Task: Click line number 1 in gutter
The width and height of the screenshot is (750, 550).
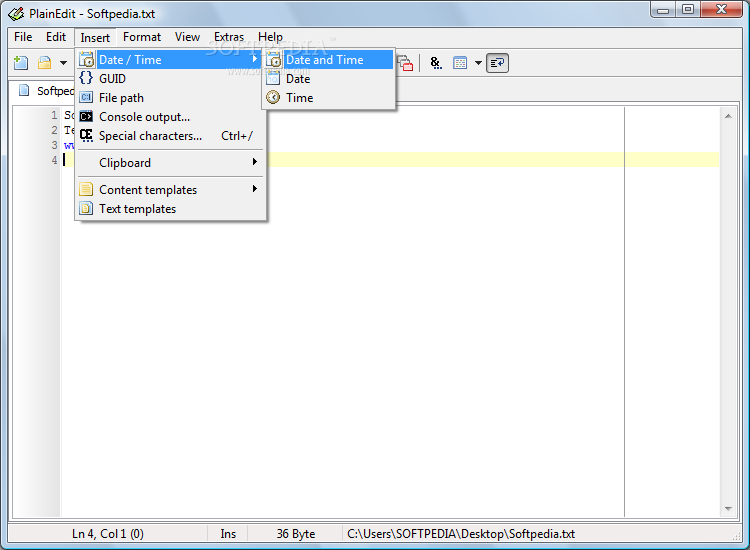Action: pyautogui.click(x=54, y=115)
